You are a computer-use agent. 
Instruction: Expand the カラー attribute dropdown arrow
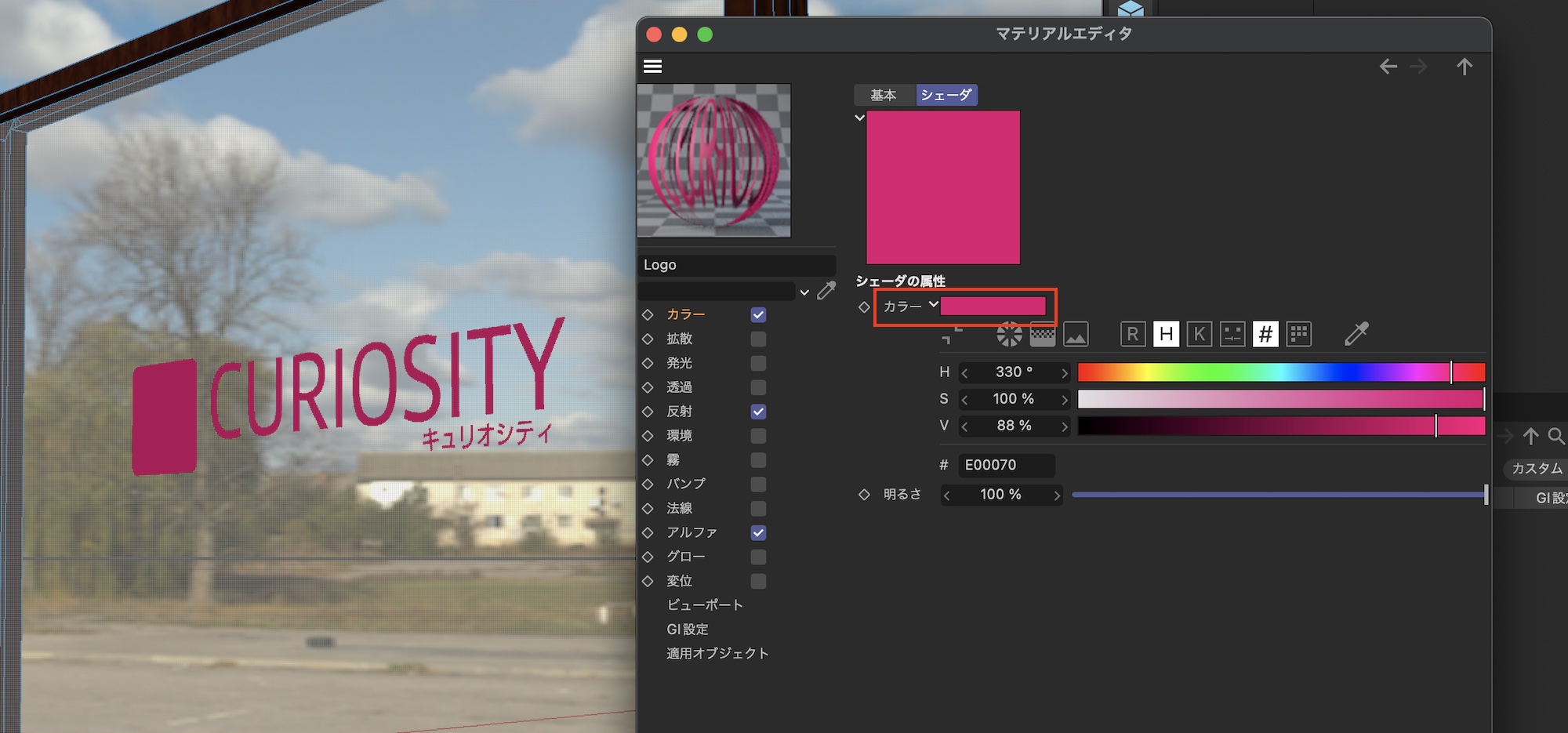click(933, 305)
